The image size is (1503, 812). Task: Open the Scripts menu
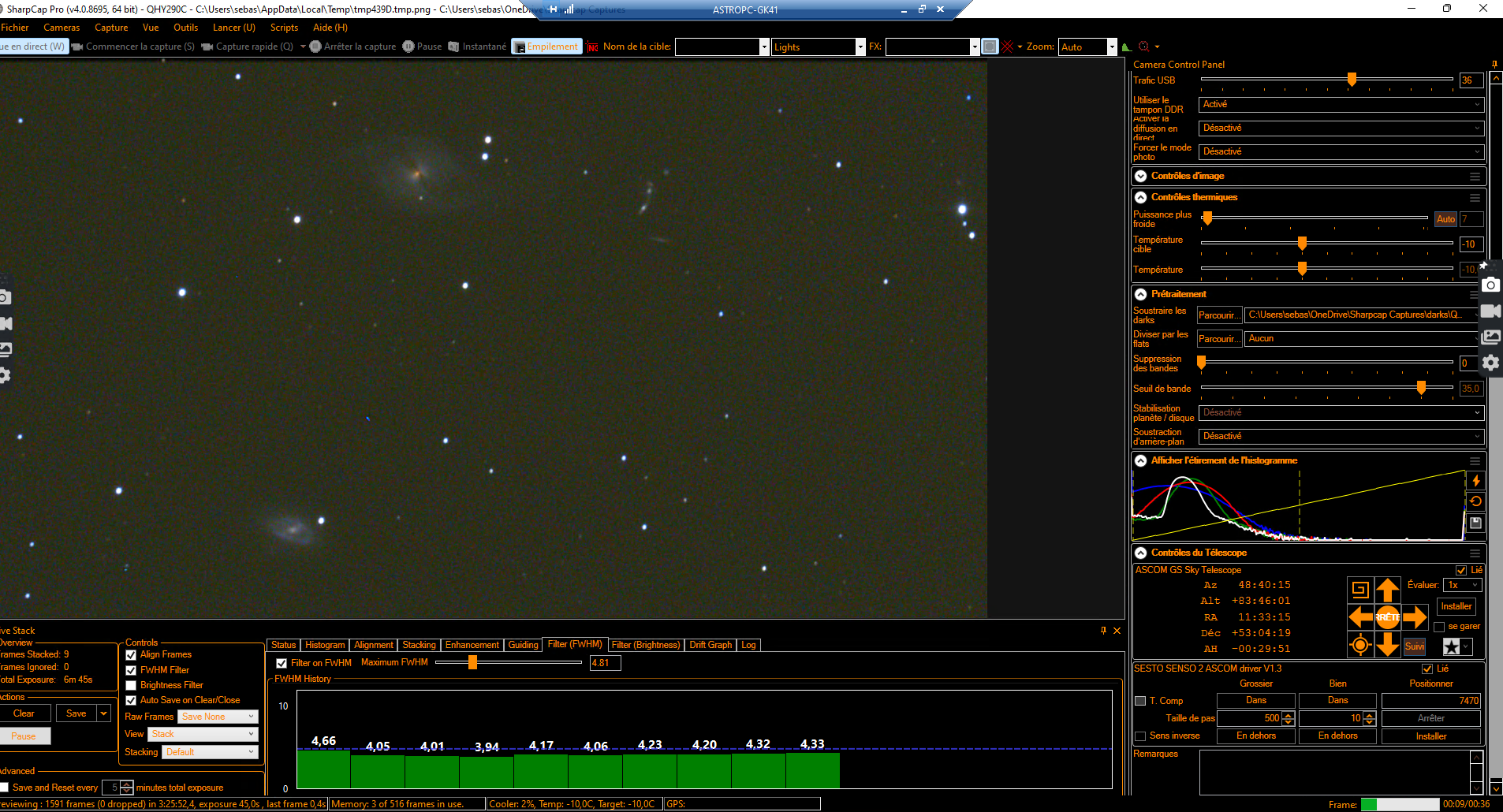coord(284,28)
